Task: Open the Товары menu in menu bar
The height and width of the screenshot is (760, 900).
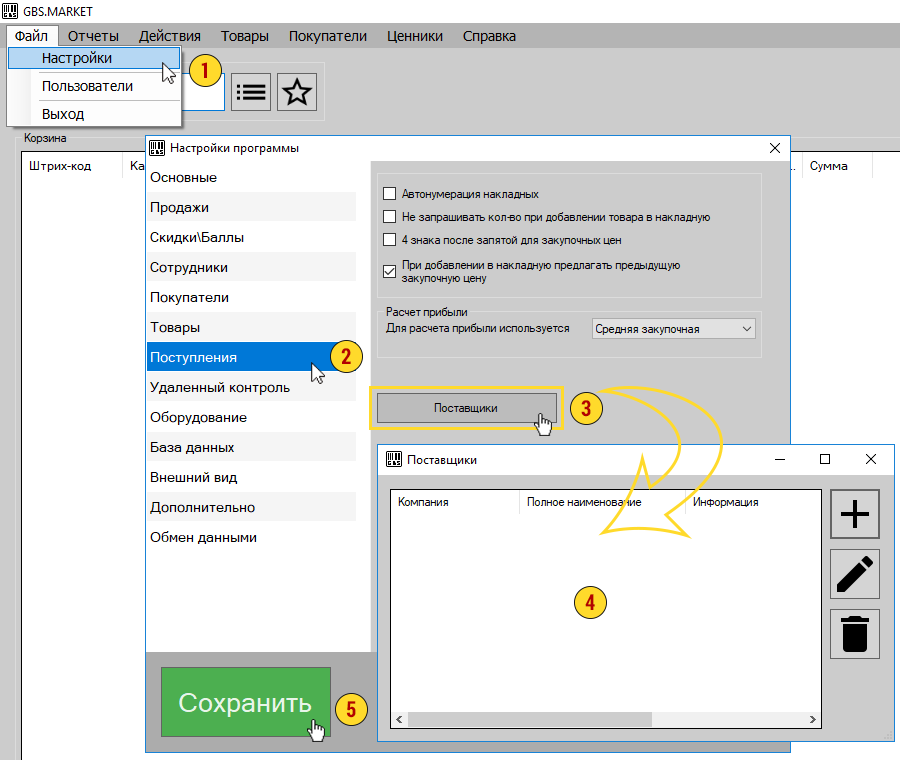Action: pos(245,36)
